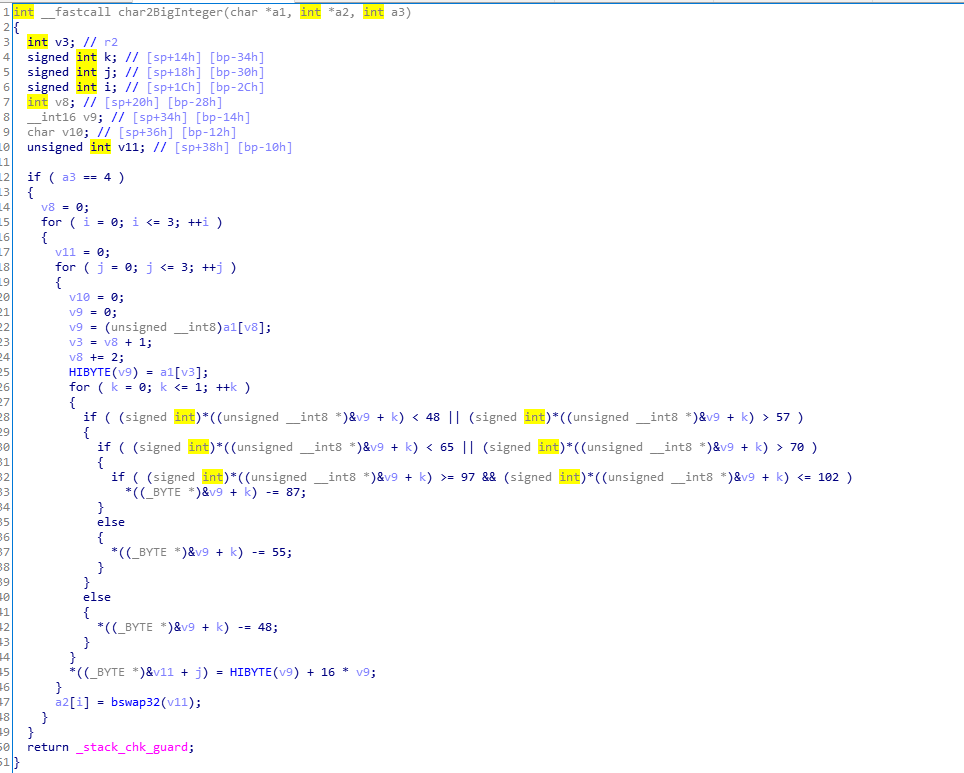Click the else keyword above the -= 48 block

[x=97, y=598]
